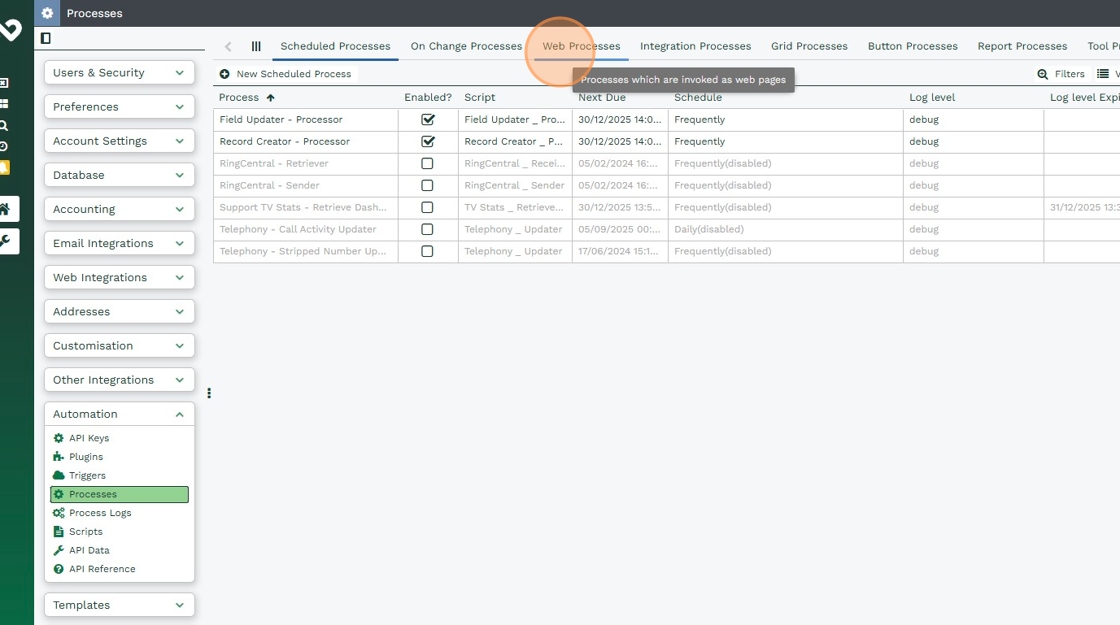Open the search magnifier in sidebar
1120x625 pixels.
4,125
